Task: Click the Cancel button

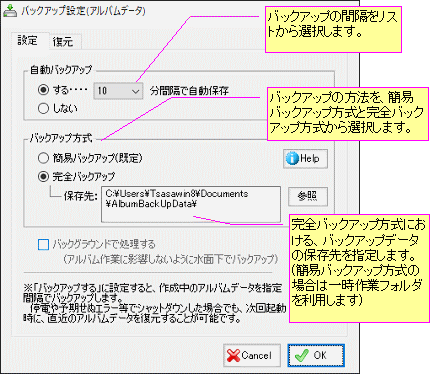Action: (252, 355)
